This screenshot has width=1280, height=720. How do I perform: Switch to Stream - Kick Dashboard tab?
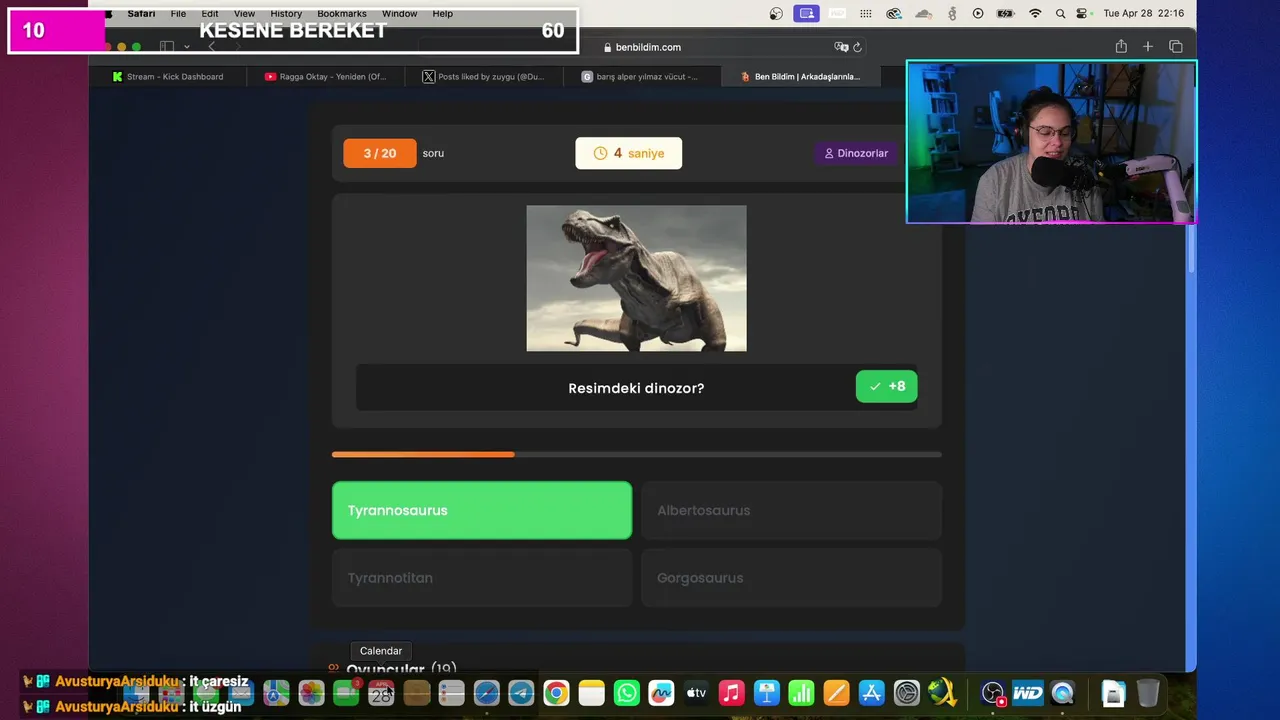(168, 76)
